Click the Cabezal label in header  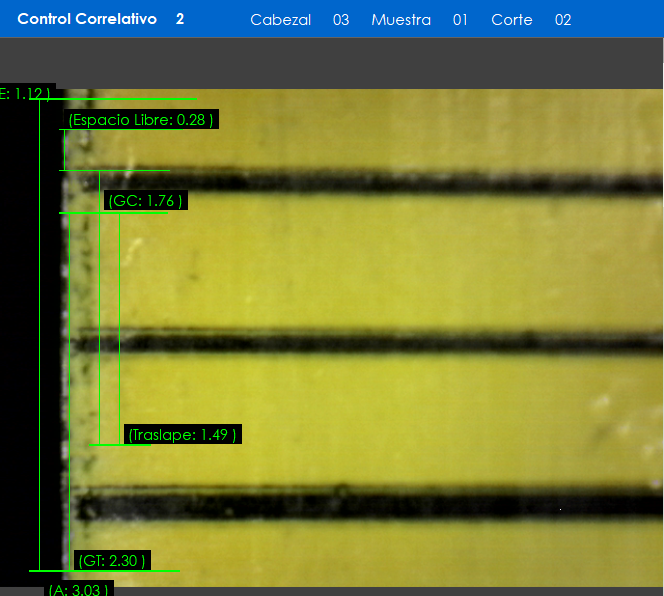280,20
